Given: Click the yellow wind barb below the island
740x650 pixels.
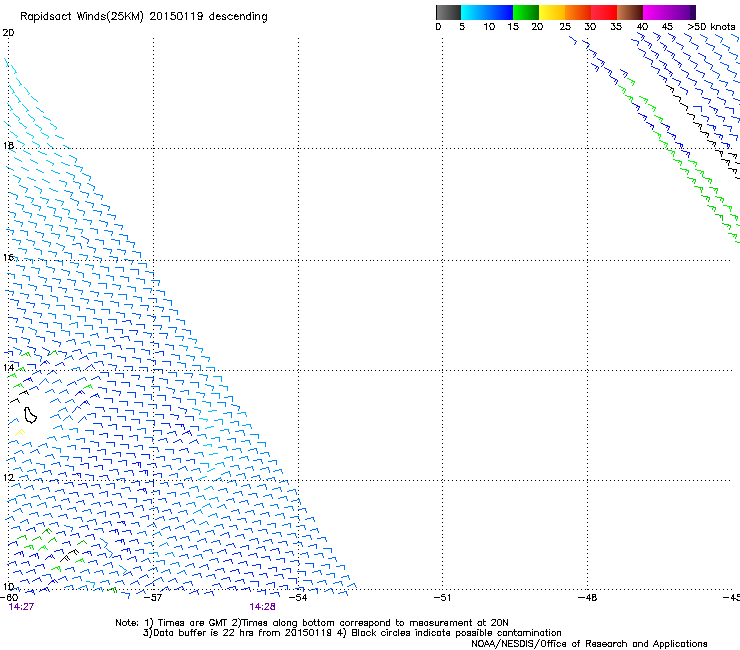Looking at the screenshot, I should point(20,432).
